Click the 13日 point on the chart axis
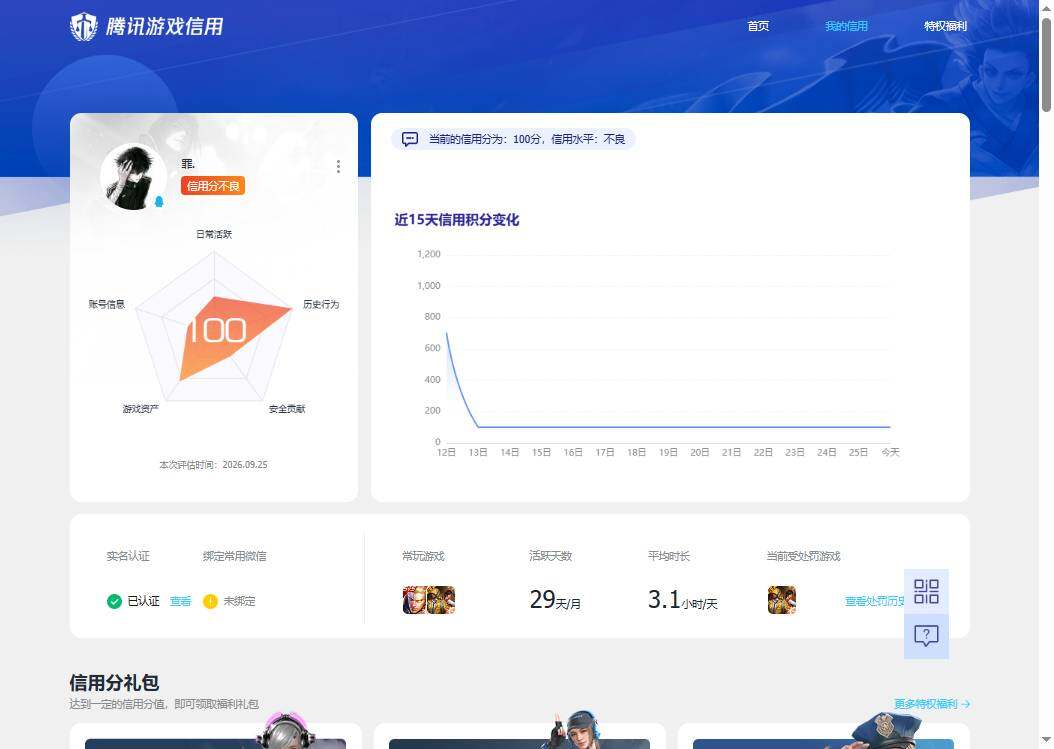This screenshot has width=1054, height=749. click(478, 452)
